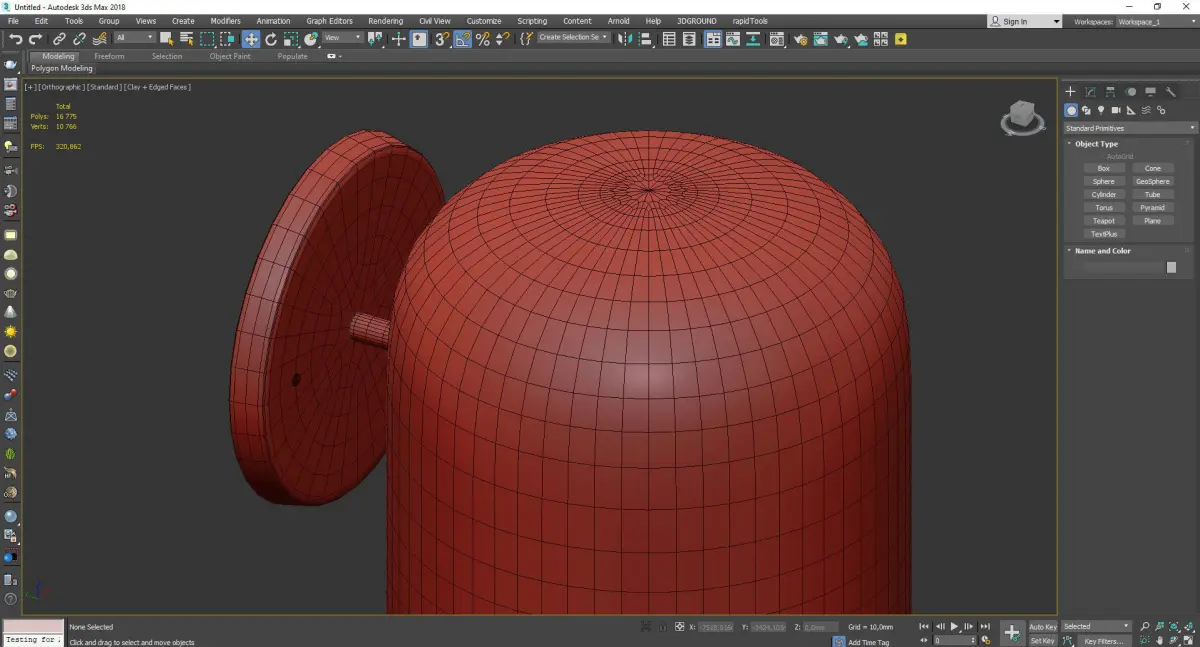
Task: Click the Align tool icon
Action: coord(645,39)
